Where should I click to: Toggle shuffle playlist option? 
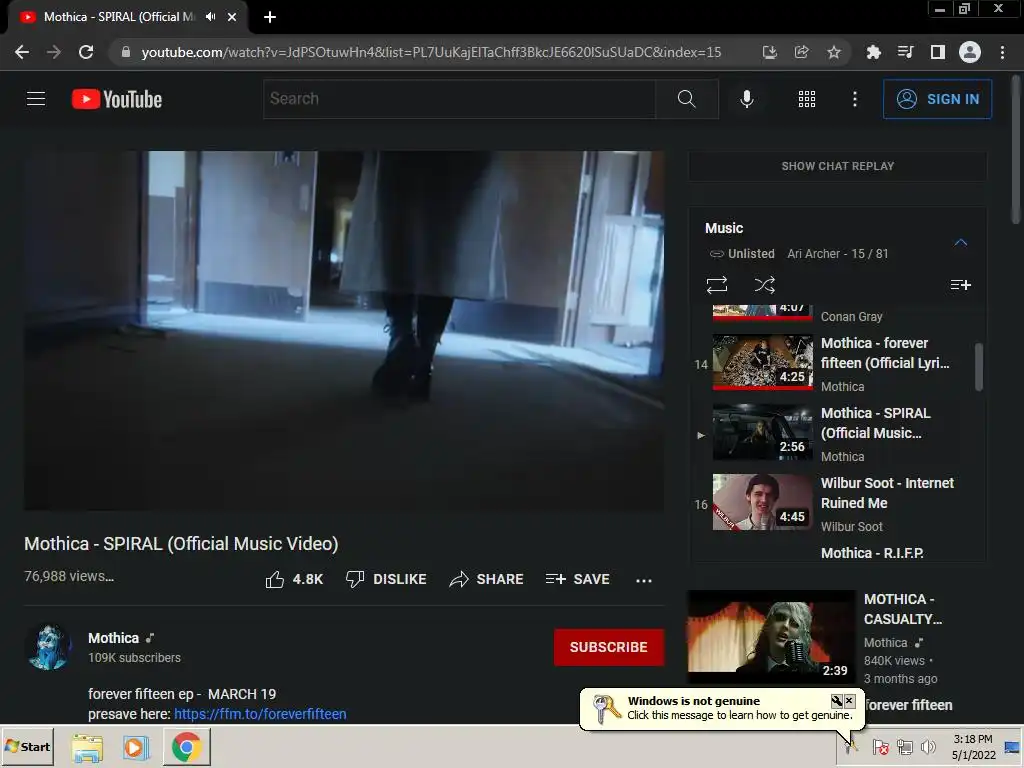coord(765,285)
